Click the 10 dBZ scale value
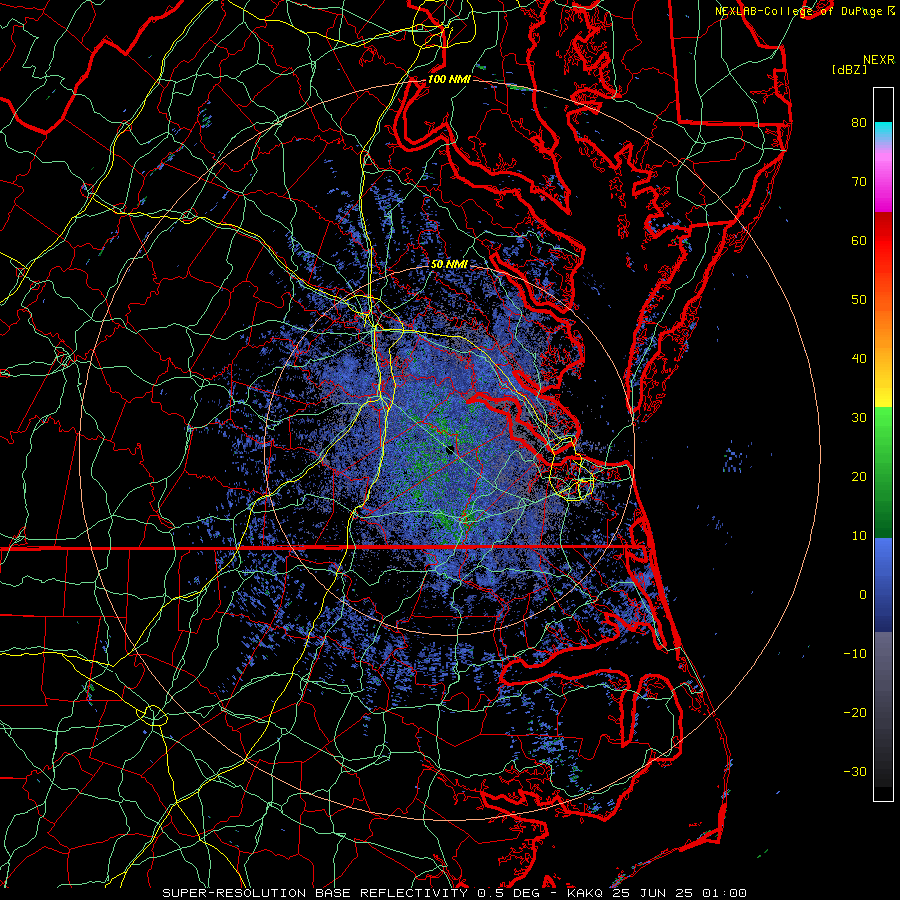 pos(859,536)
